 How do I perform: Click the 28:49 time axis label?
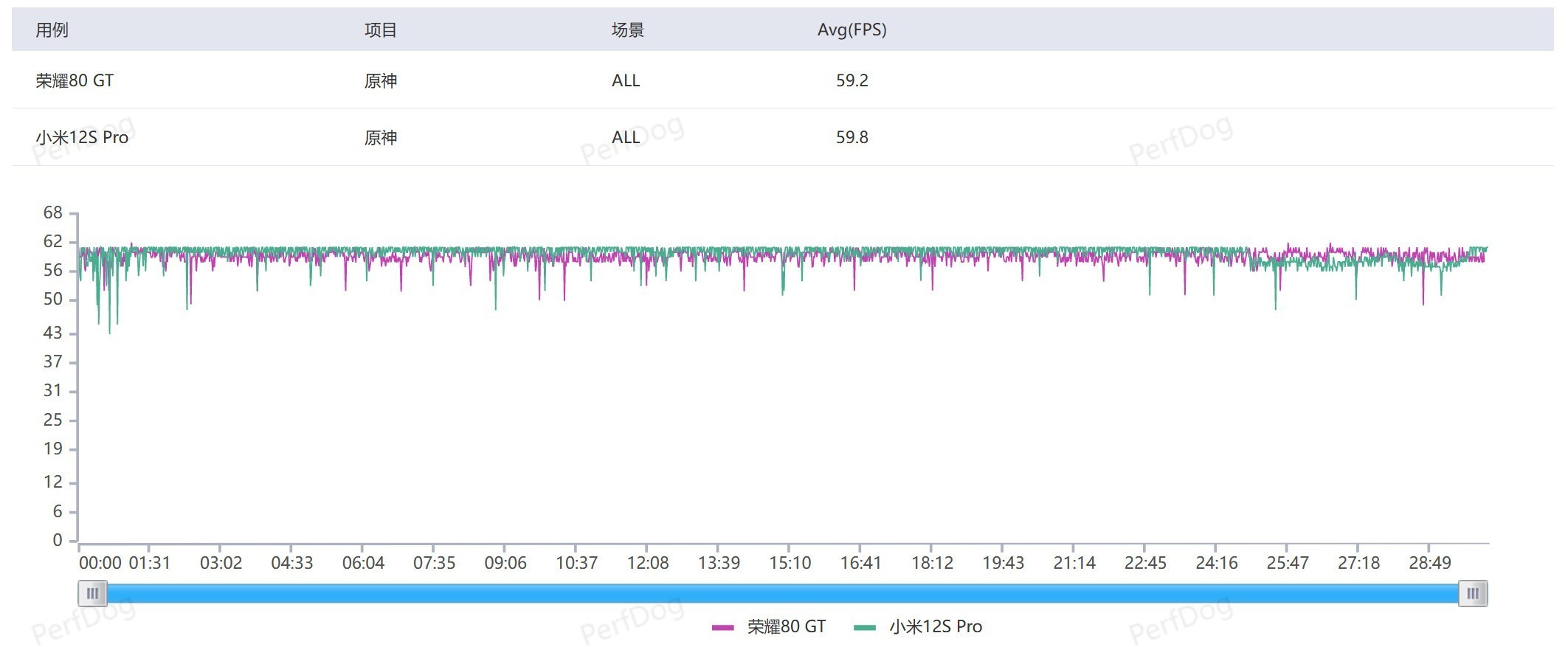[1430, 564]
